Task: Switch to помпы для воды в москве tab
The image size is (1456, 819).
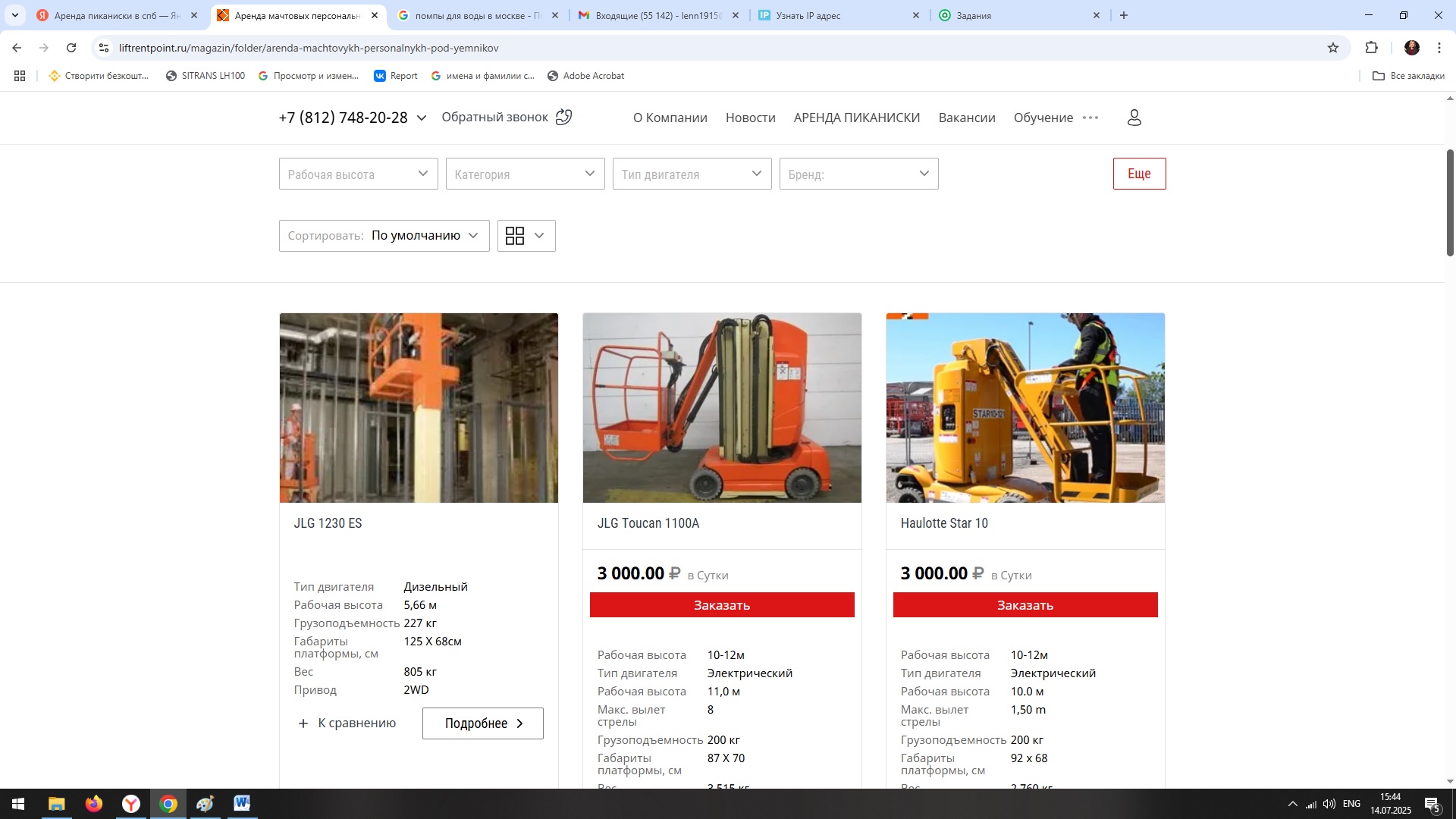Action: 478,15
